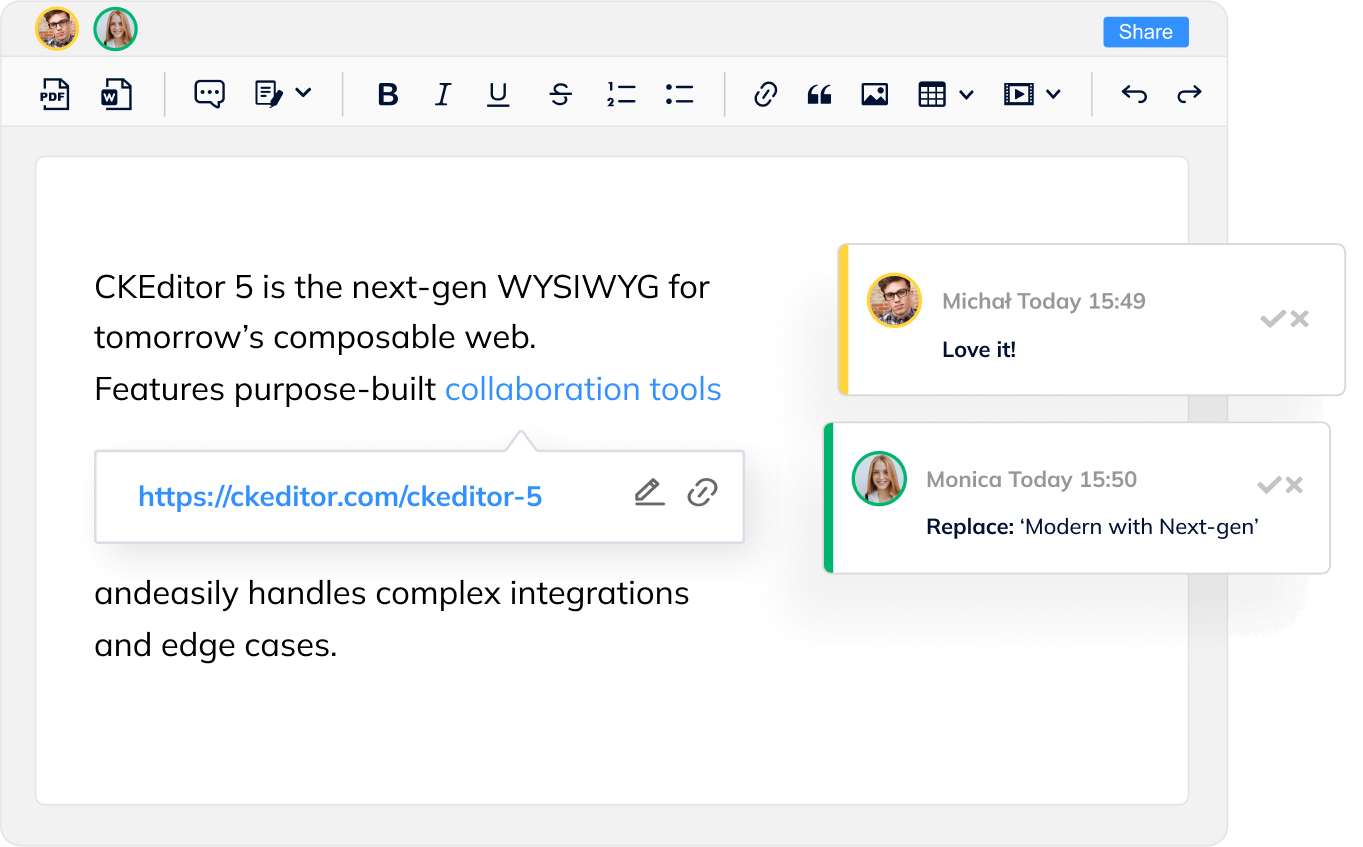Viewport: 1363px width, 847px height.
Task: Place cursor in 'tomorrow's composable web.' line
Action: point(315,338)
